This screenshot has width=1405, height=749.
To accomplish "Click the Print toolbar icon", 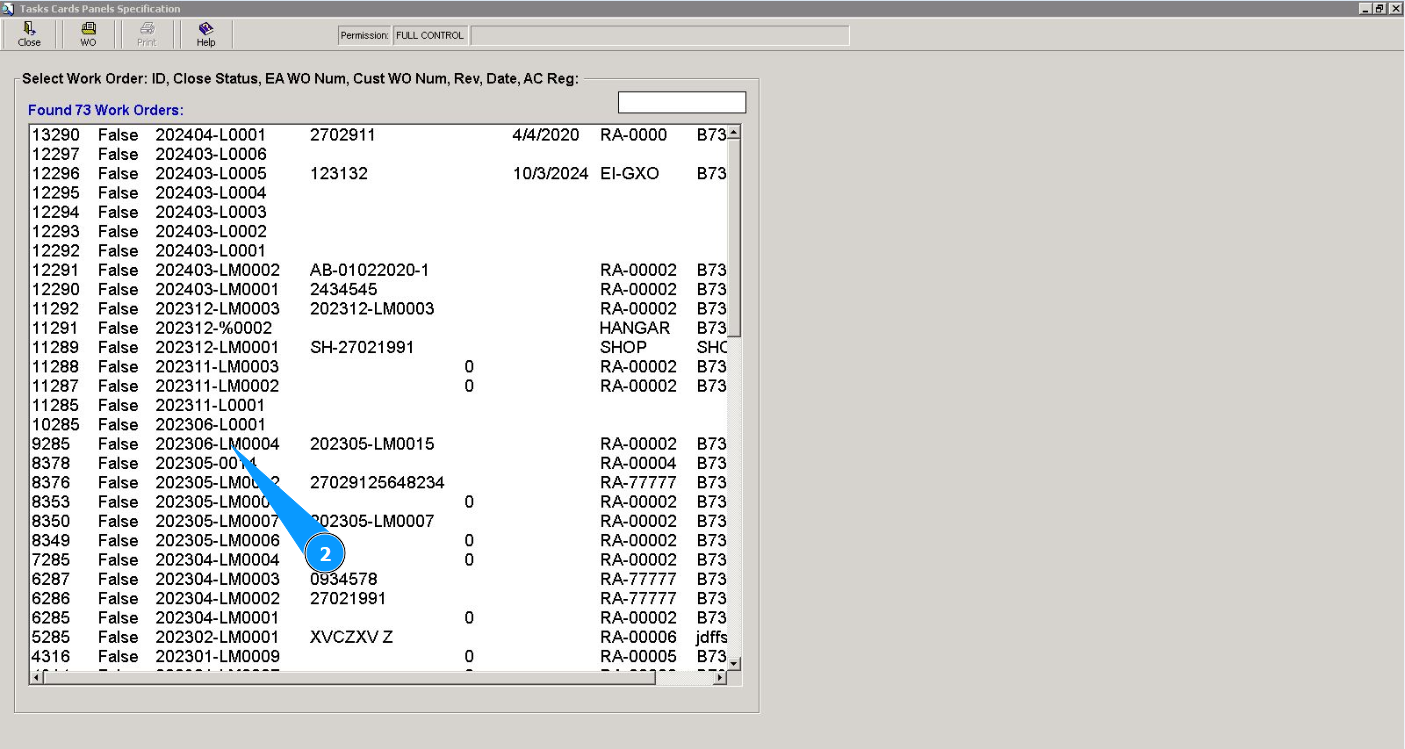I will point(147,35).
